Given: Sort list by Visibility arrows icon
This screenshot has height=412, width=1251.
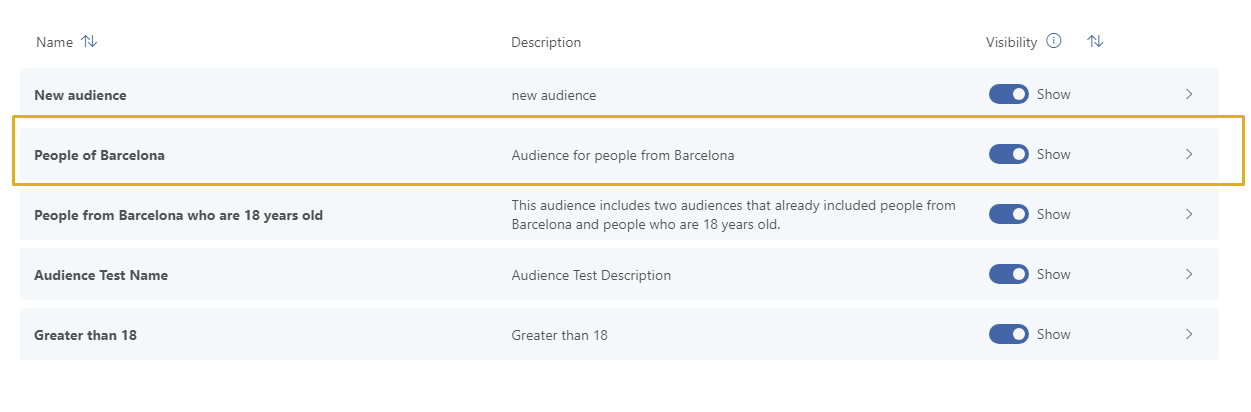Looking at the screenshot, I should (1095, 41).
